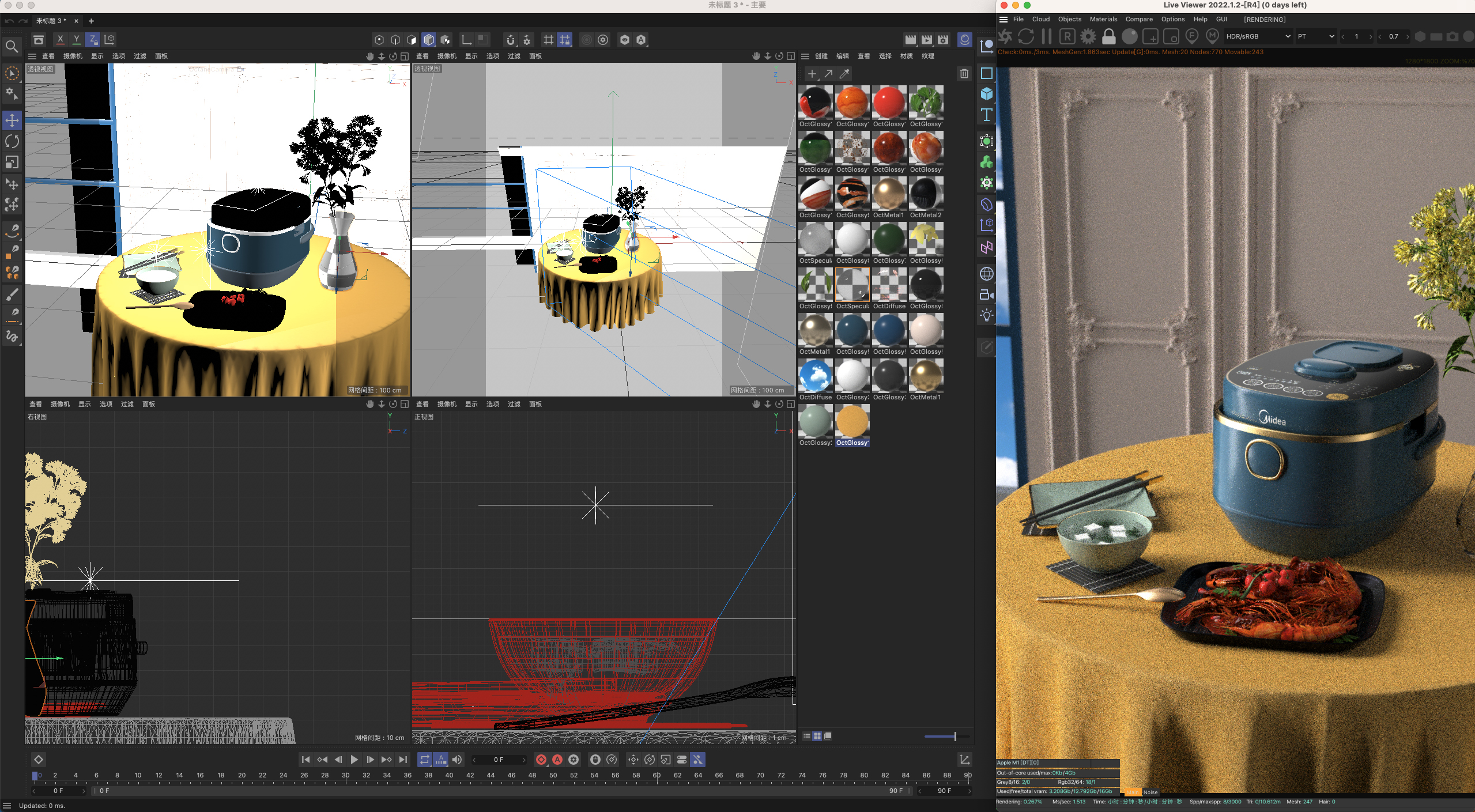Open the PT kernel dropdown
Screen dimensions: 1475x812
1315,36
